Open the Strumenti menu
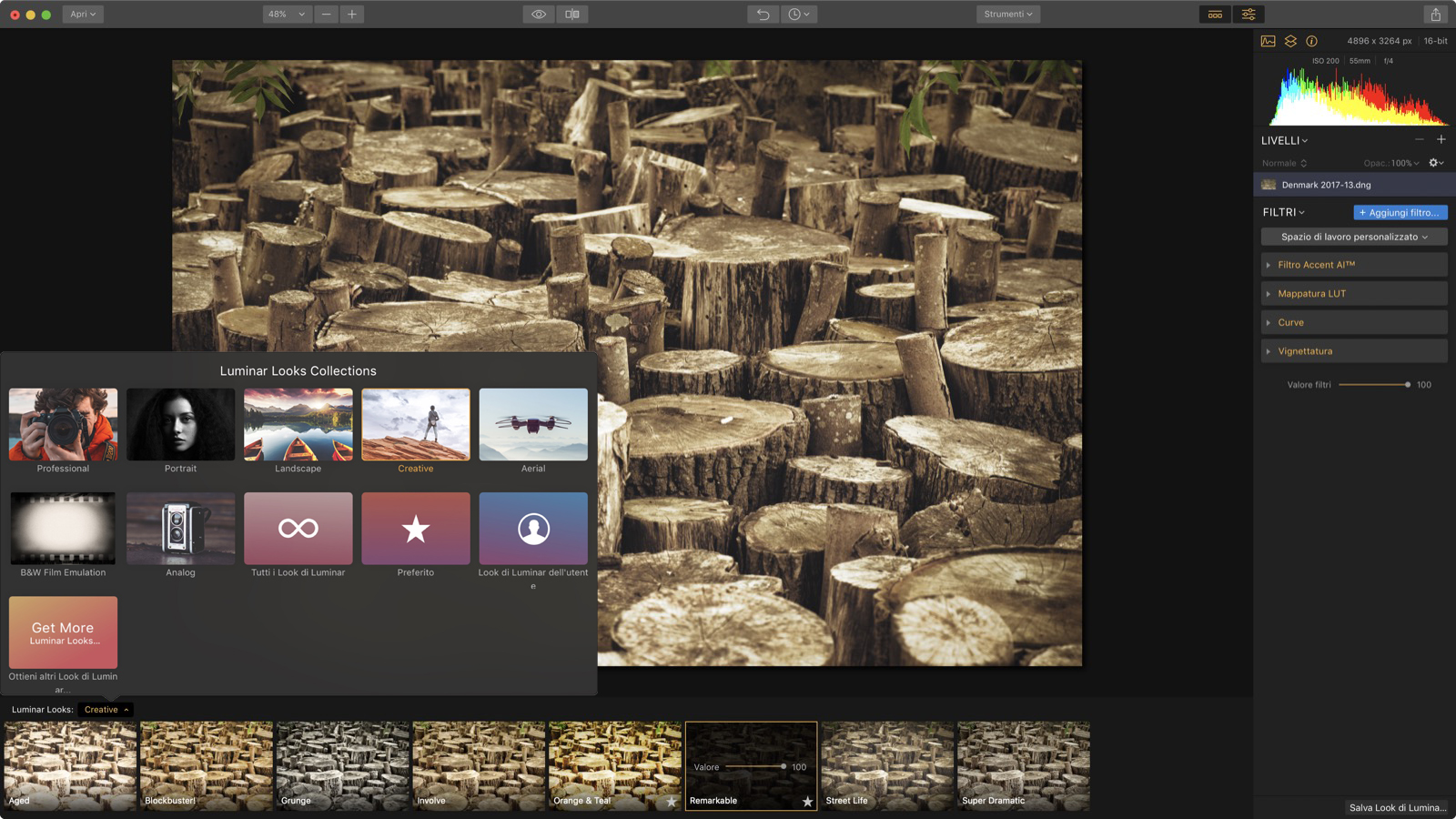 (1007, 15)
